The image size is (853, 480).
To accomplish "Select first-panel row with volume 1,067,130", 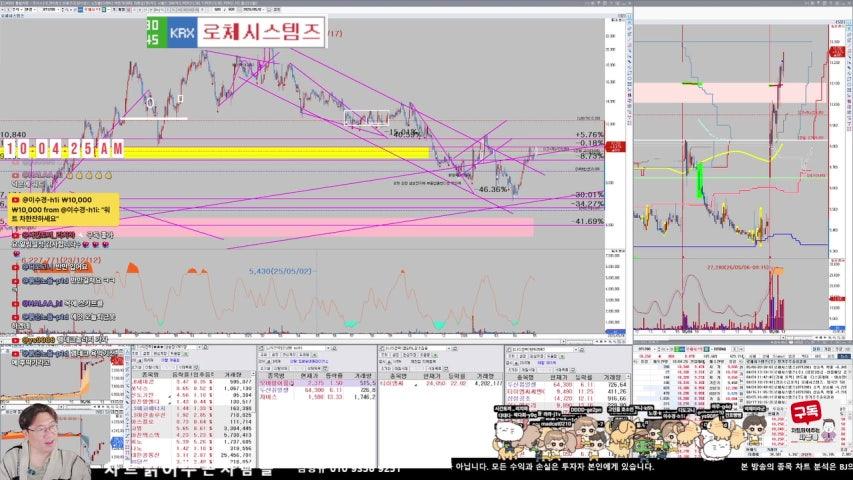I will click(x=192, y=389).
